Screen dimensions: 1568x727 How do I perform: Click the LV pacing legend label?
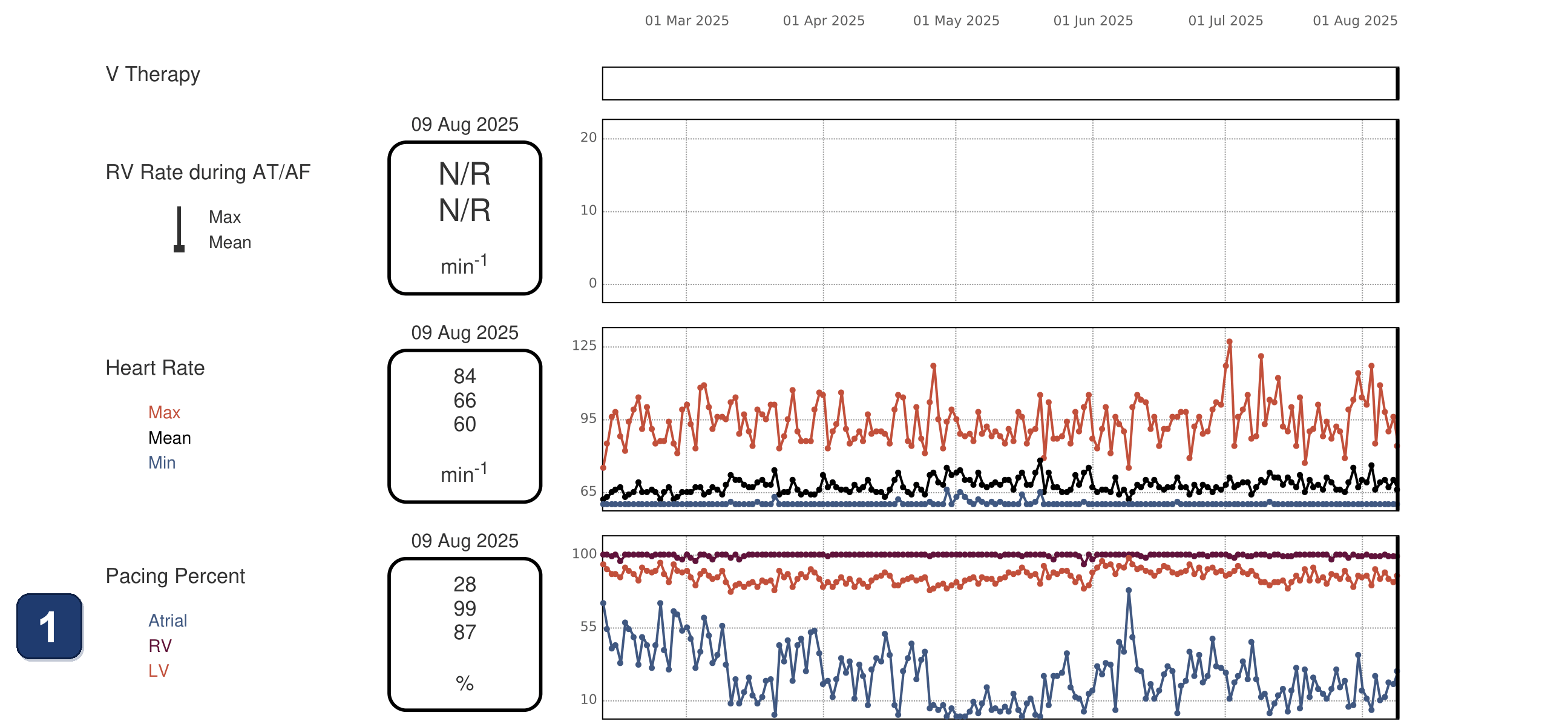tap(159, 671)
